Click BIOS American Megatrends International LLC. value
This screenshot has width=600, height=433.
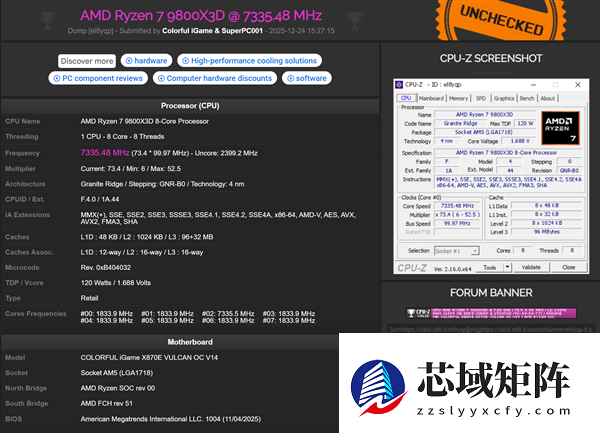pyautogui.click(x=171, y=419)
